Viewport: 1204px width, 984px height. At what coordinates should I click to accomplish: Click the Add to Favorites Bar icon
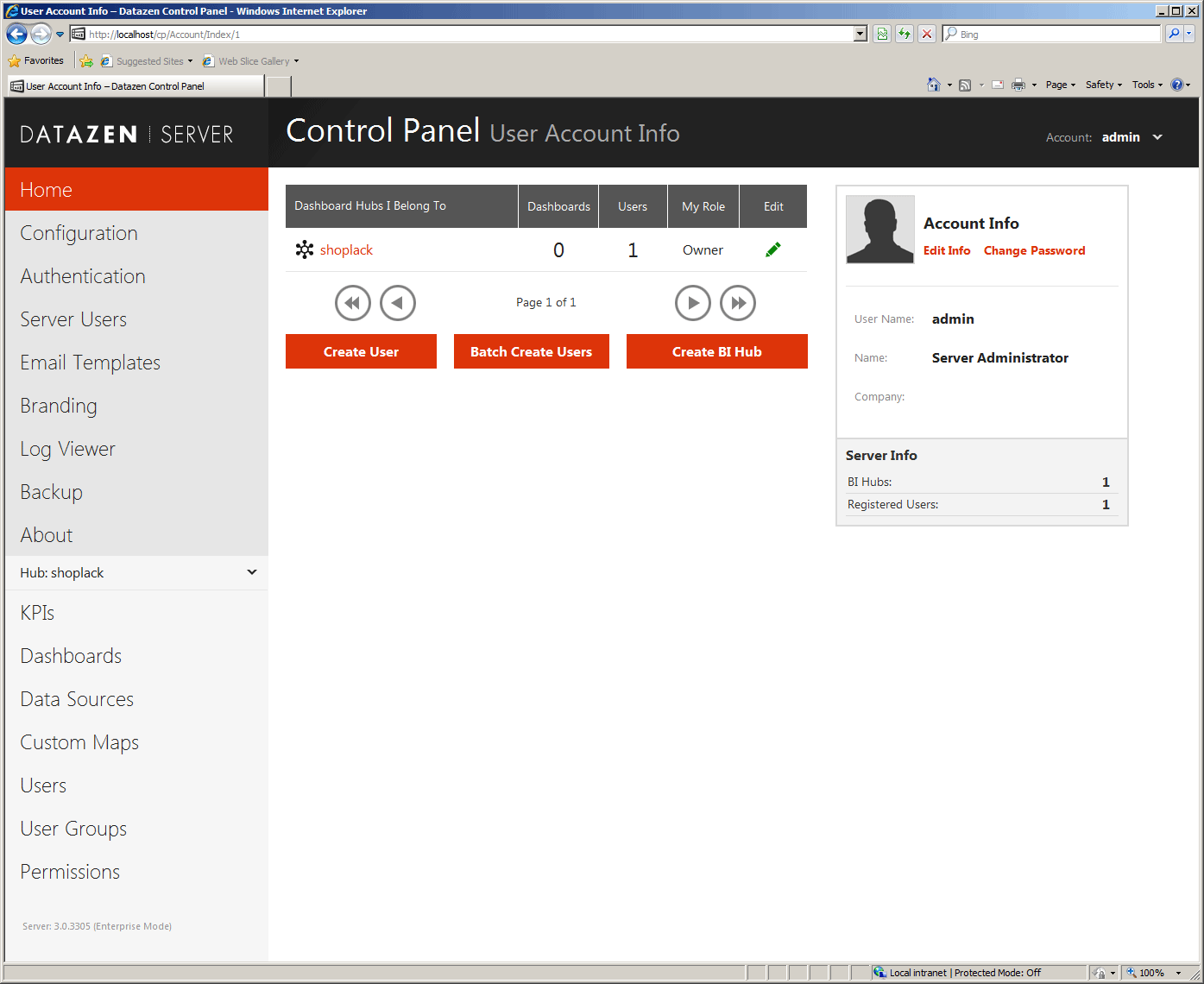click(x=86, y=60)
